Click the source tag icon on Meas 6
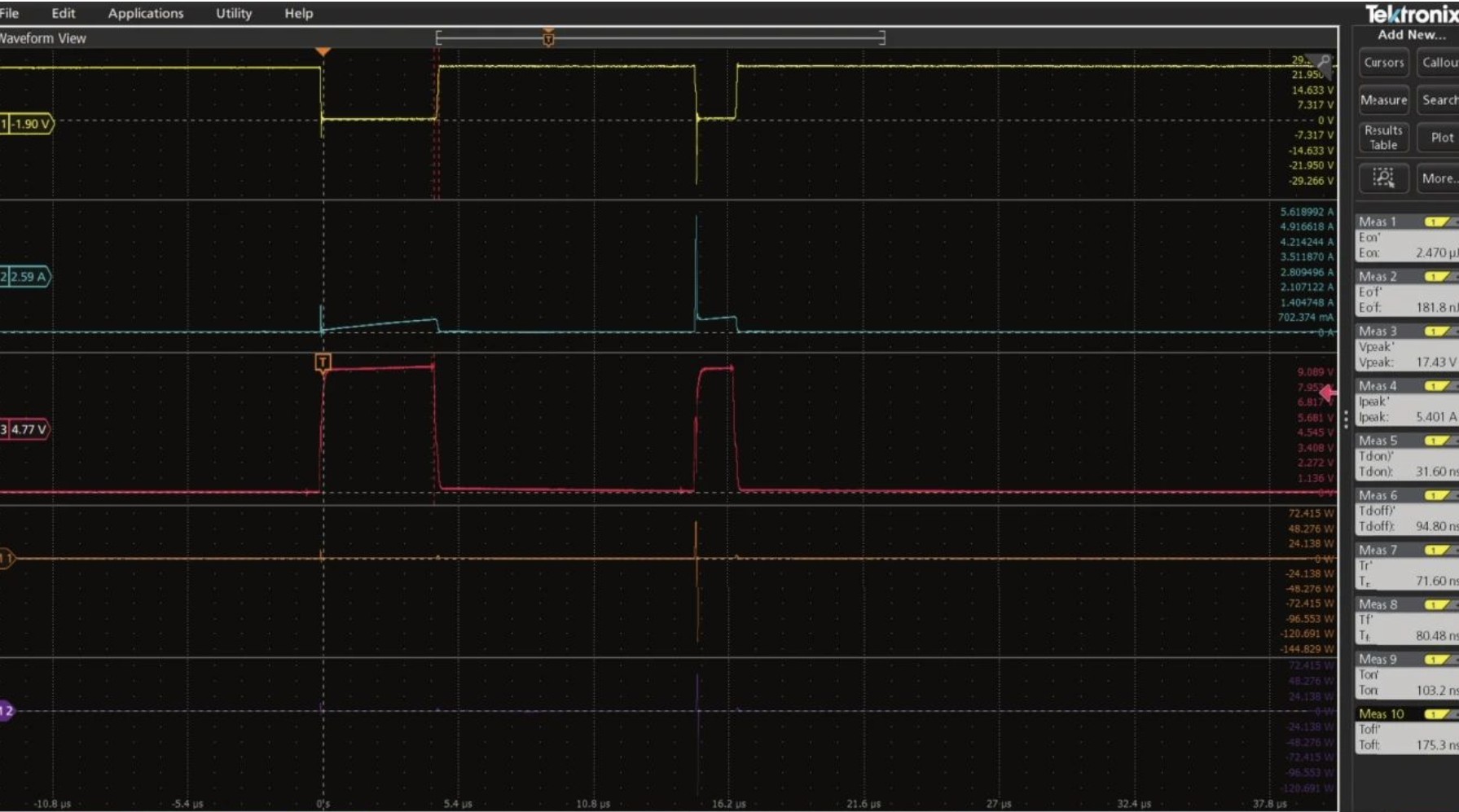The height and width of the screenshot is (812, 1459). coord(1438,494)
